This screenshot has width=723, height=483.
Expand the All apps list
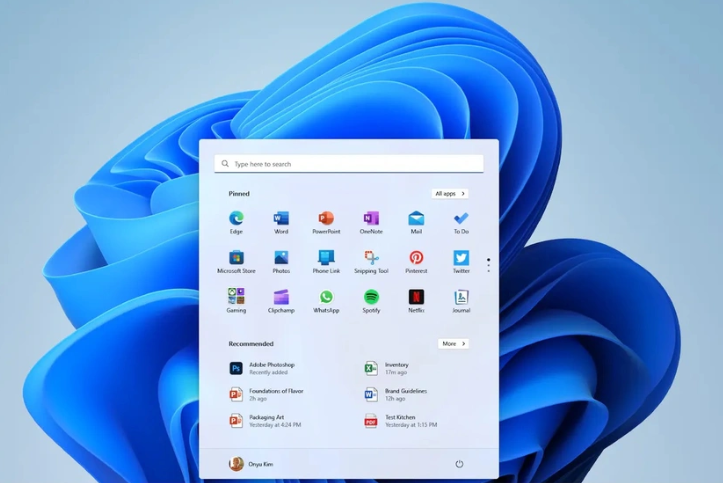click(x=450, y=193)
